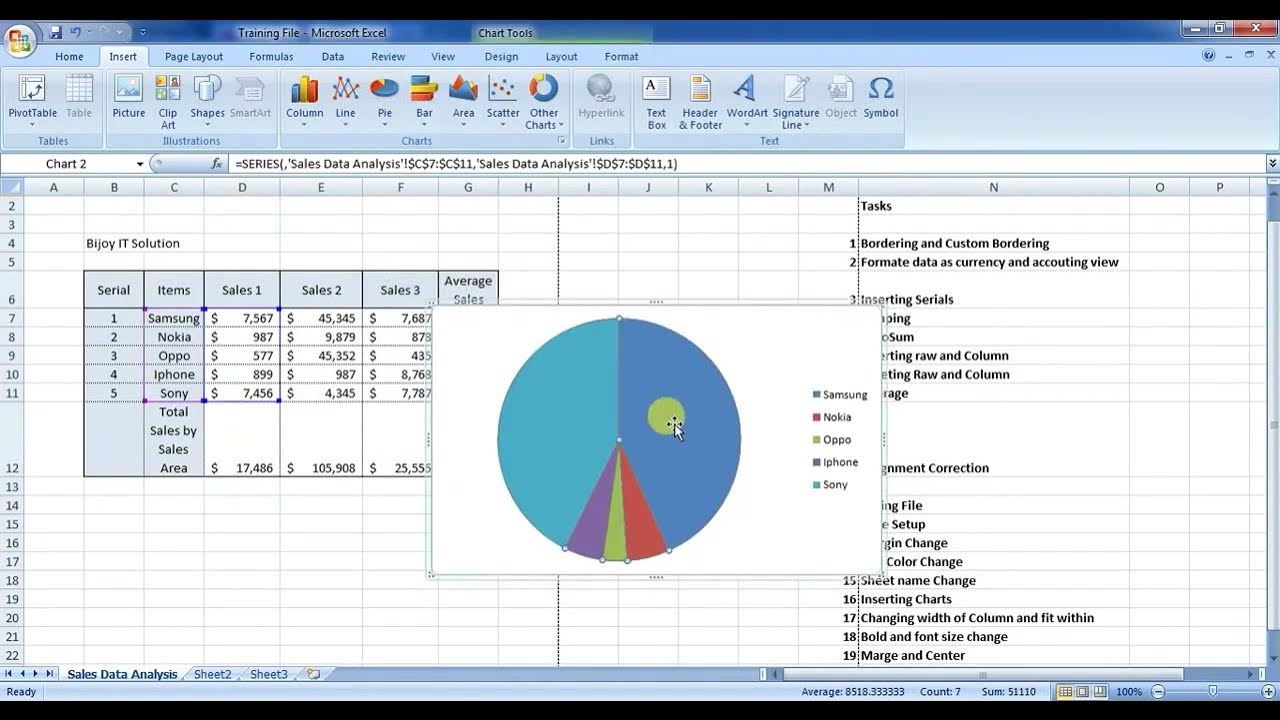Screen dimensions: 1280x720
Task: Insert a Signature Line
Action: click(x=796, y=101)
